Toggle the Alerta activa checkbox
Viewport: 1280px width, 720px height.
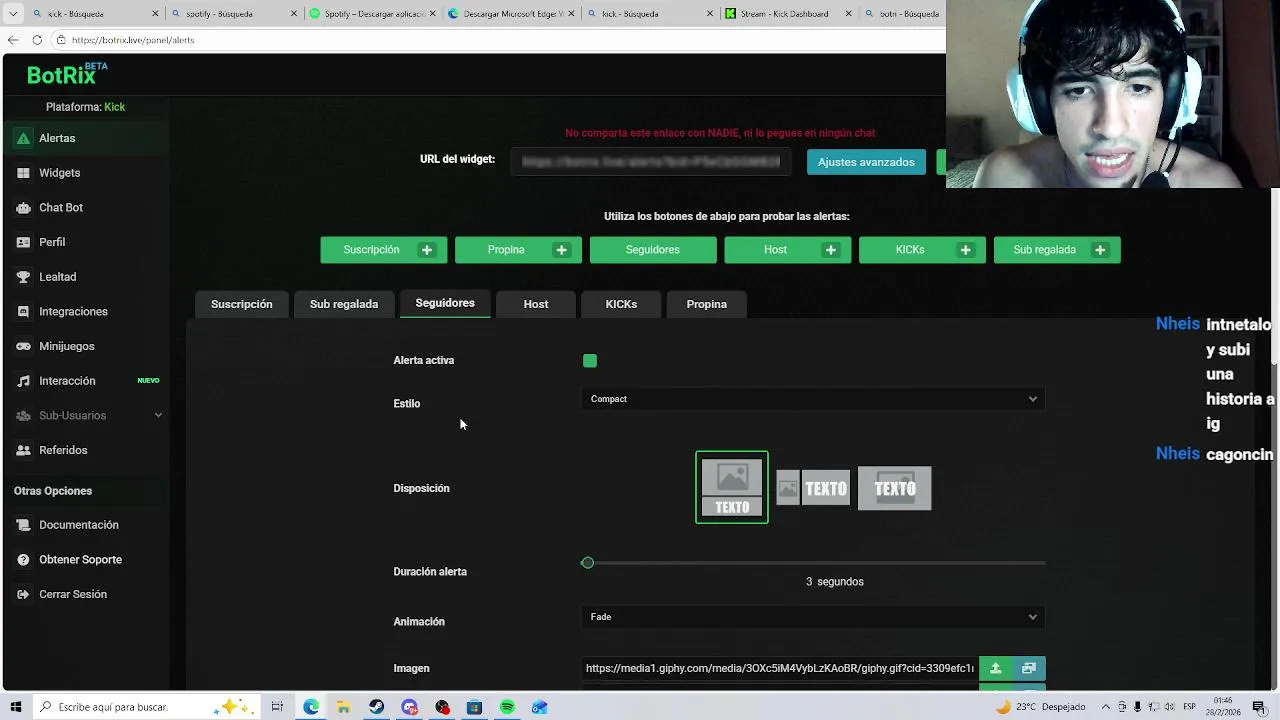coord(590,361)
